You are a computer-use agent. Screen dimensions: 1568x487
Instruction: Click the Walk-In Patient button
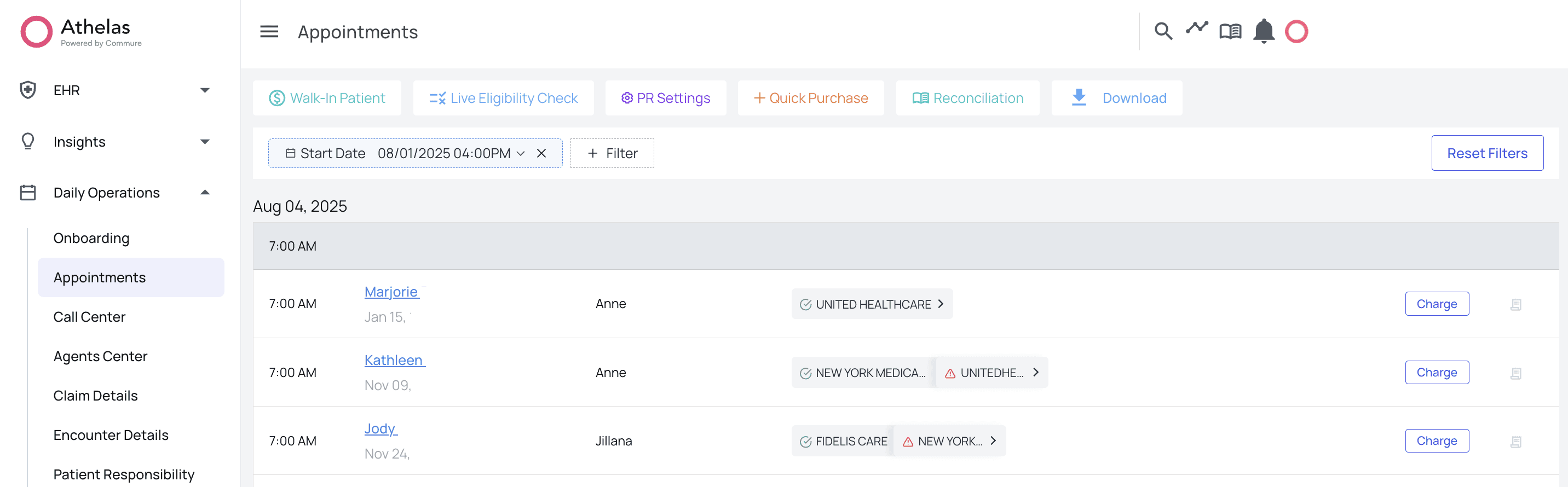point(327,98)
